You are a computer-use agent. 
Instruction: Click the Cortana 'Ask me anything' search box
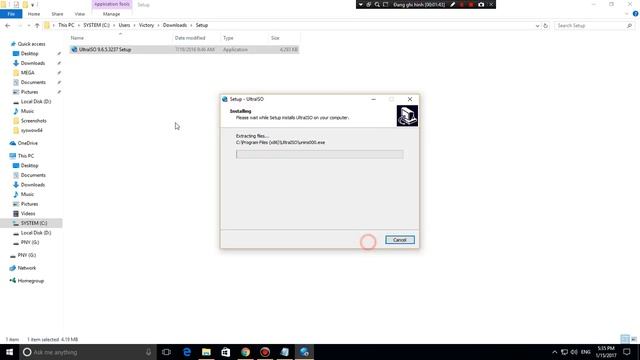pyautogui.click(x=88, y=352)
